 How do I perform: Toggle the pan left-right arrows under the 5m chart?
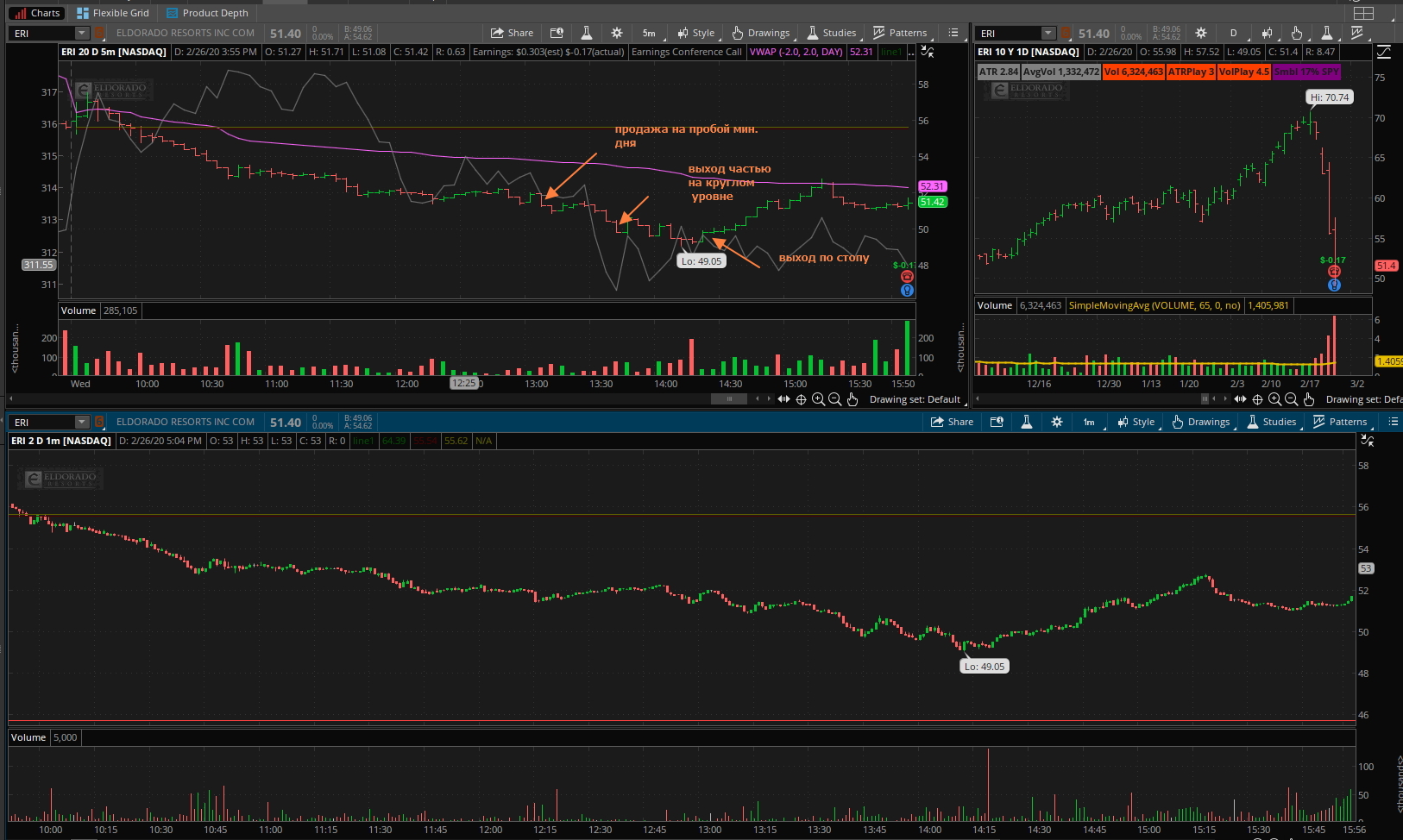pos(783,399)
